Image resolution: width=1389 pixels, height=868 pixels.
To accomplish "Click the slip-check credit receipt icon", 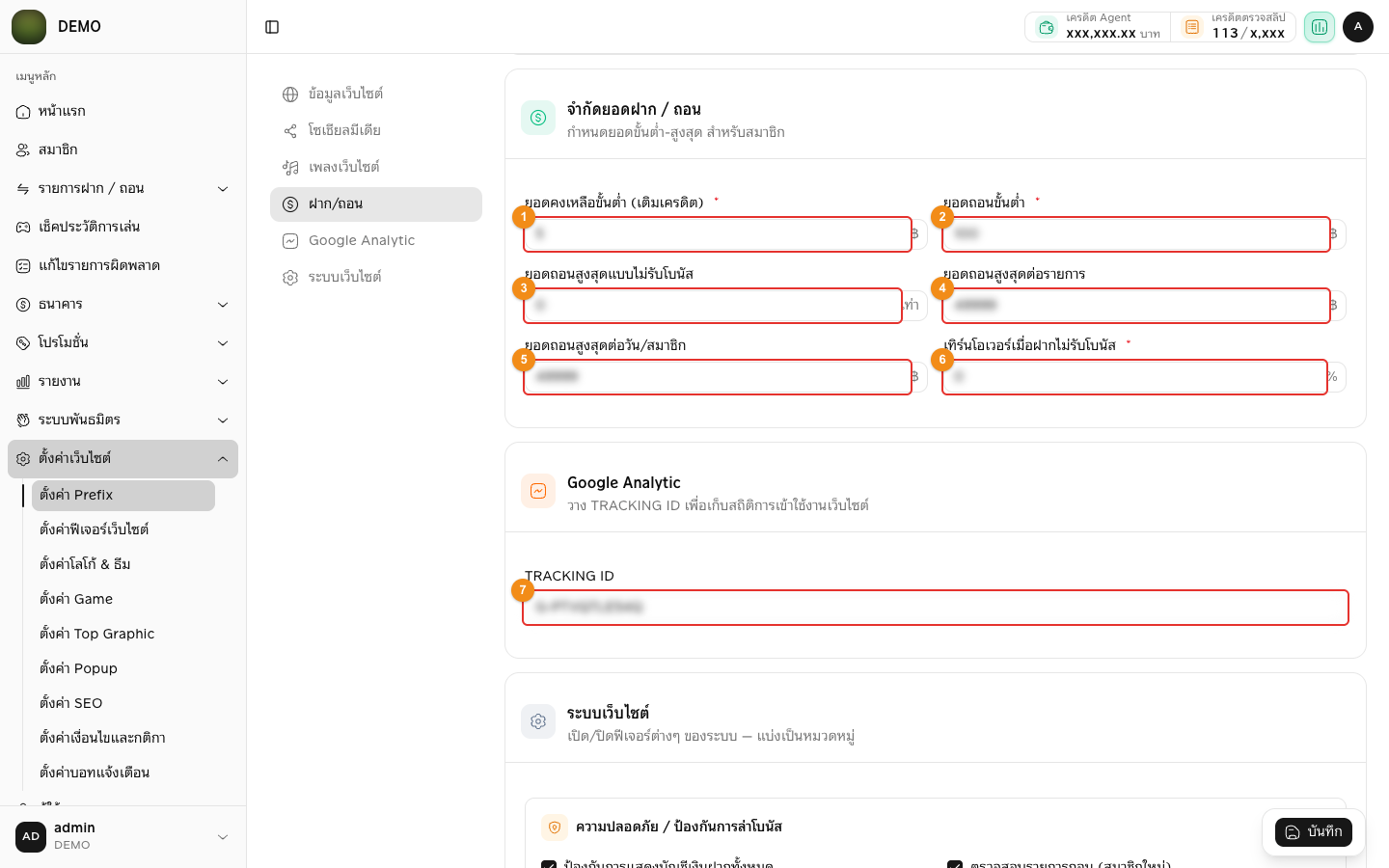I will [x=1192, y=27].
